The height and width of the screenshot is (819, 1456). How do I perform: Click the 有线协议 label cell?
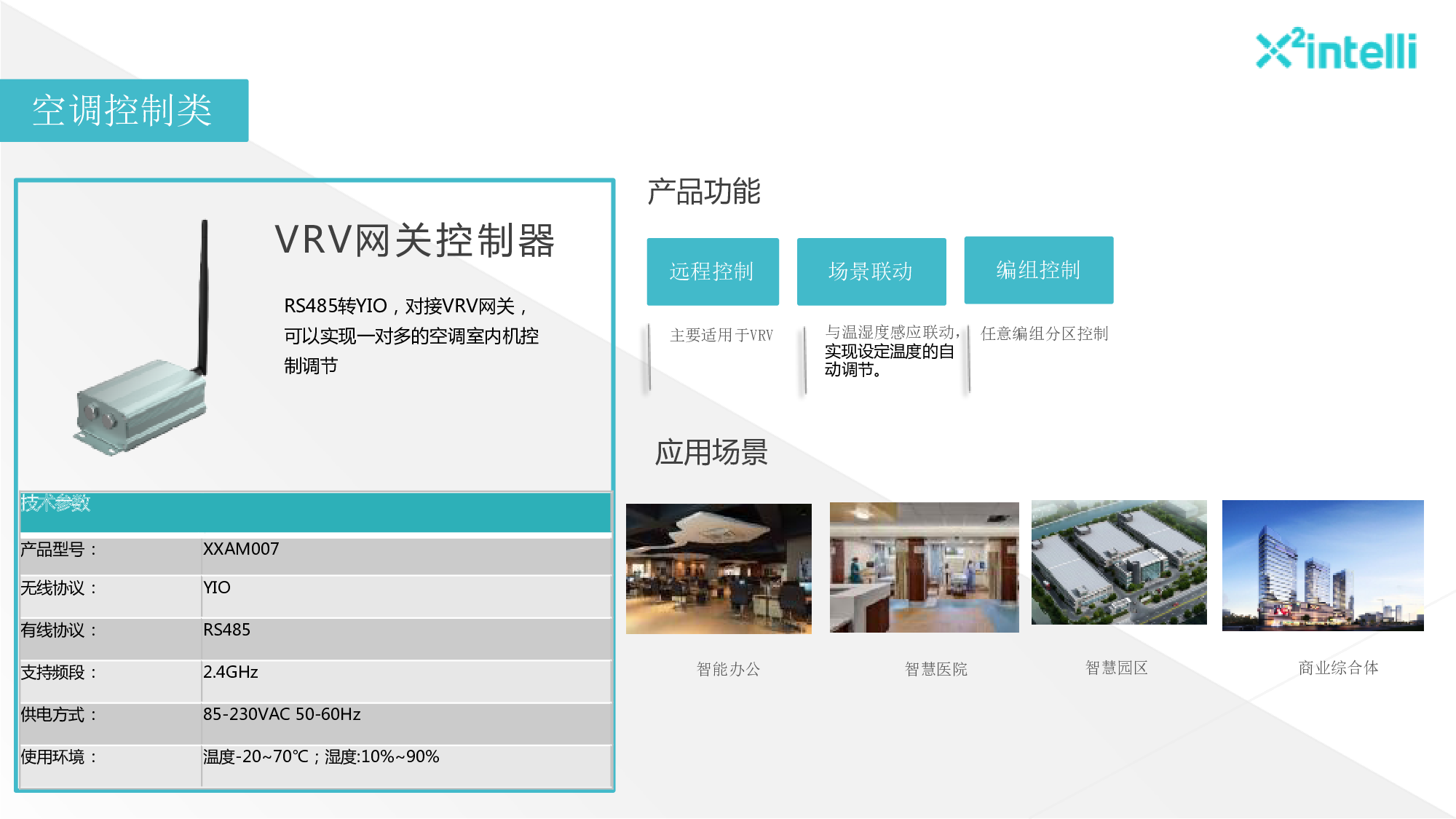pyautogui.click(x=111, y=639)
